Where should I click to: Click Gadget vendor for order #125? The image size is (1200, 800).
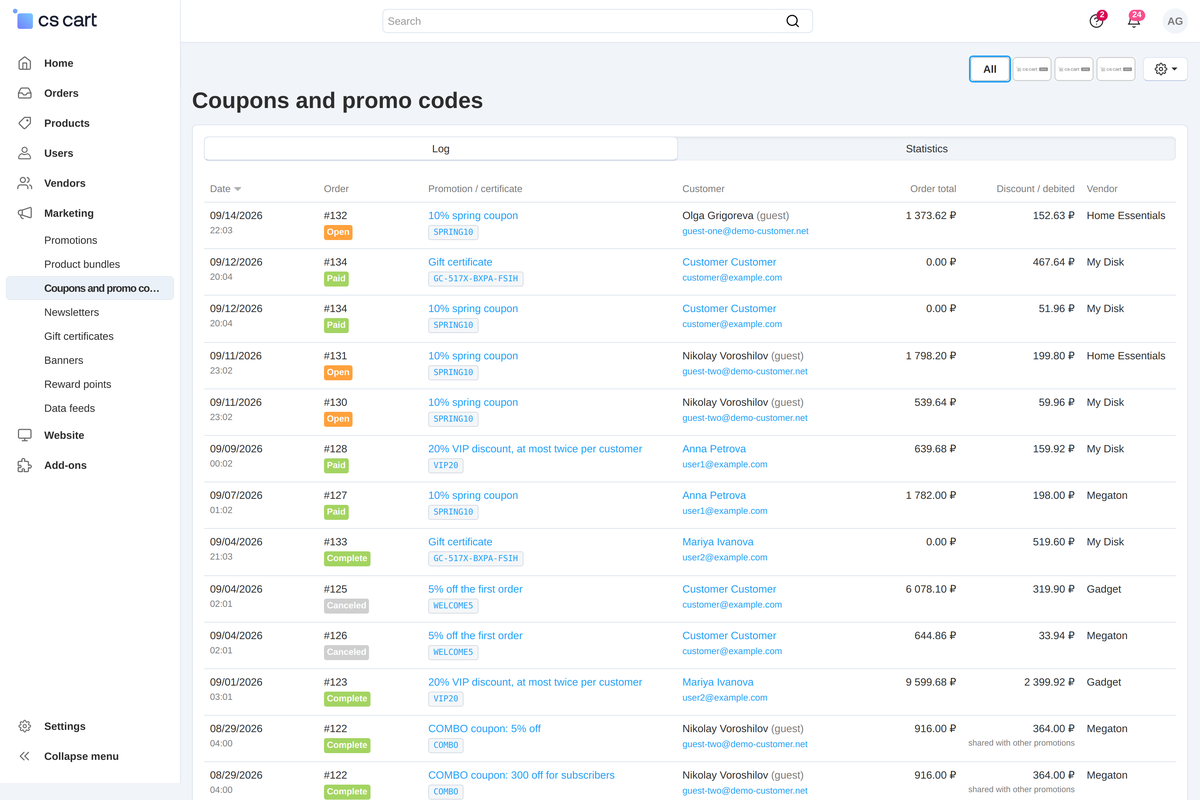(x=1104, y=589)
